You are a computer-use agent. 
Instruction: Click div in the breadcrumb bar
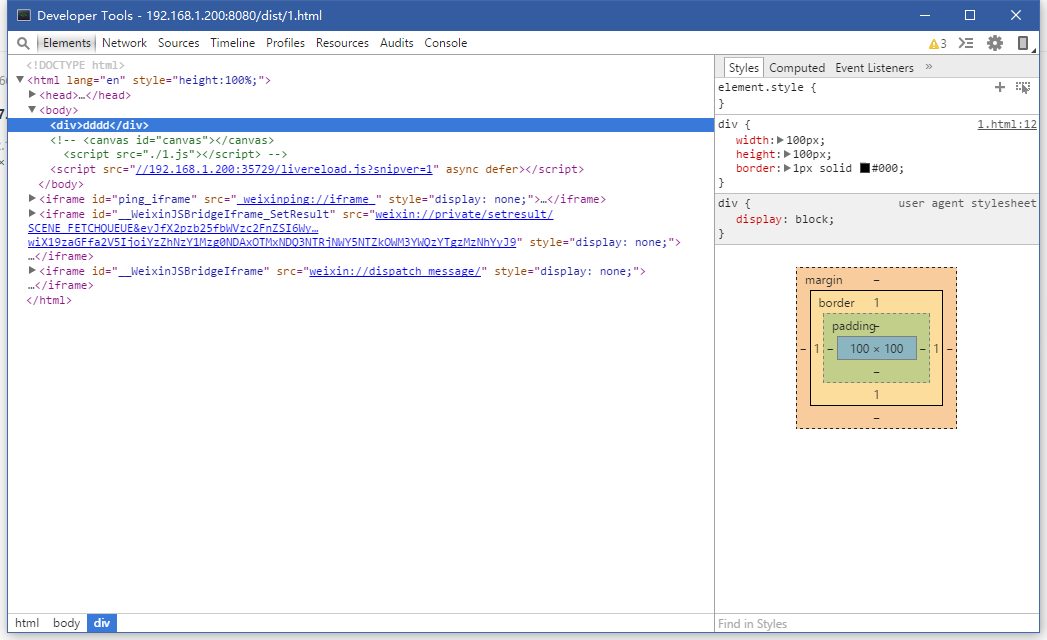[101, 623]
